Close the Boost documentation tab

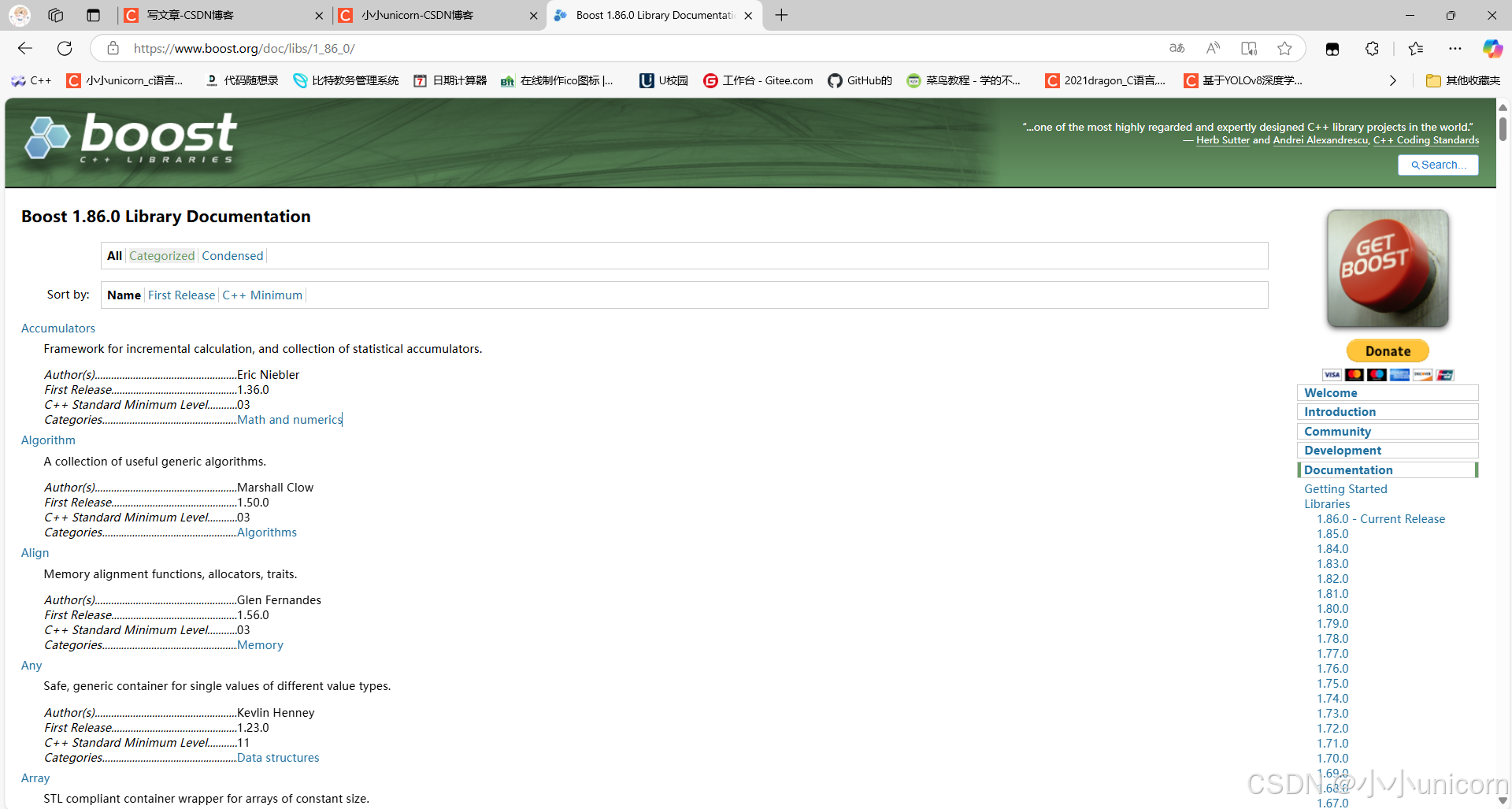pyautogui.click(x=748, y=15)
